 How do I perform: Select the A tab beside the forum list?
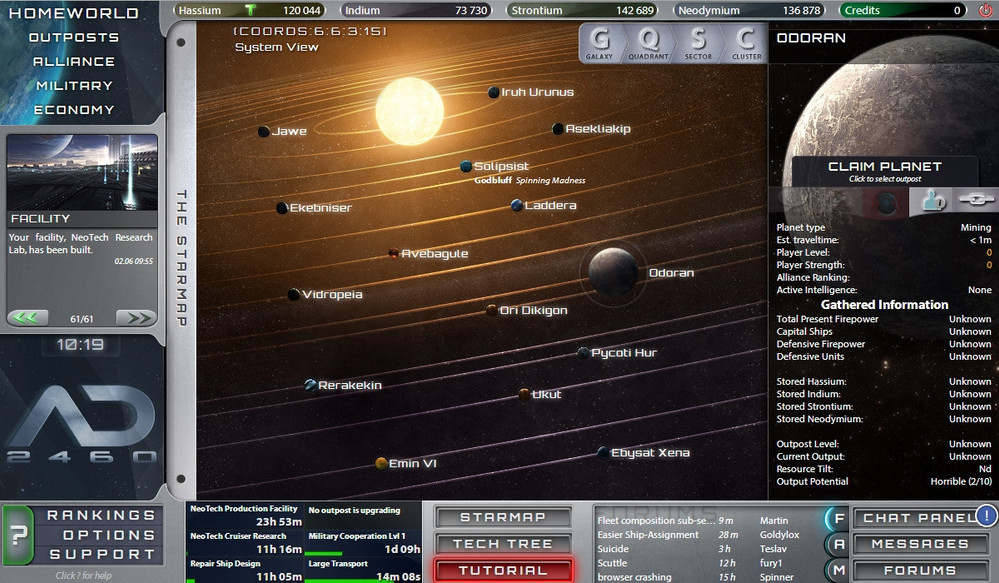point(838,544)
